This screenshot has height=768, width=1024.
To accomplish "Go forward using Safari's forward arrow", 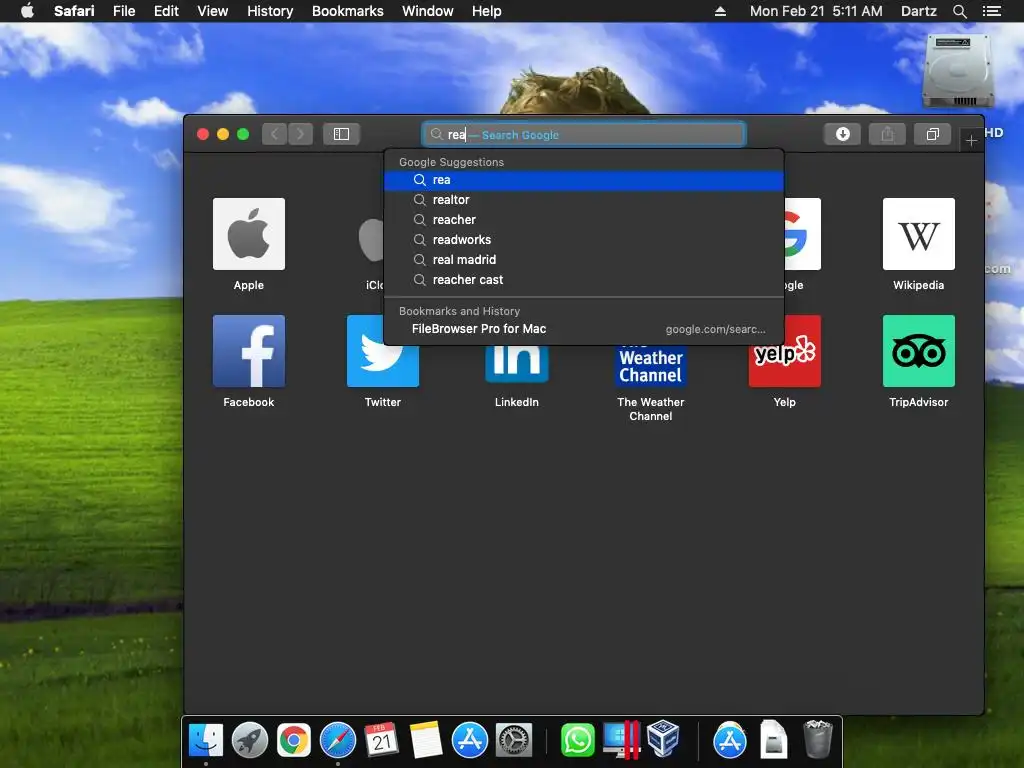I will [300, 134].
